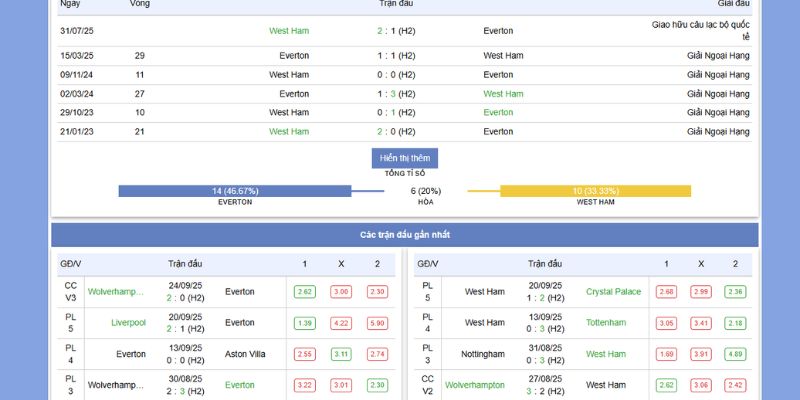Screen dimensions: 800x400
Task: Click odds 2.30 in the 24/09/25 row
Action: point(378,292)
